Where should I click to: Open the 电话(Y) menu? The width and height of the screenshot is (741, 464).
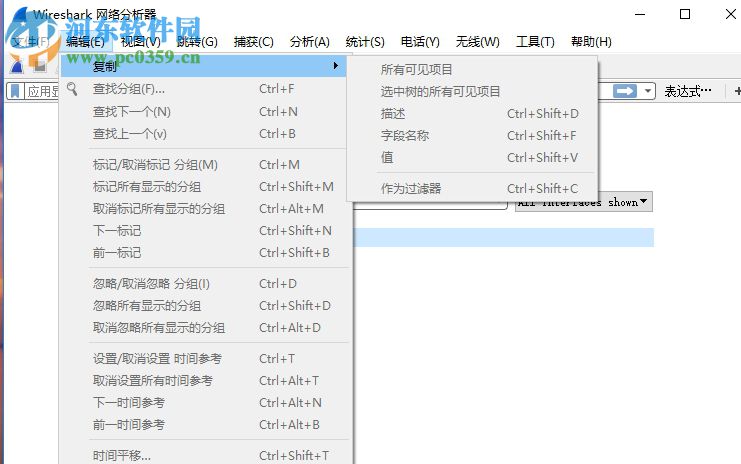[x=420, y=42]
